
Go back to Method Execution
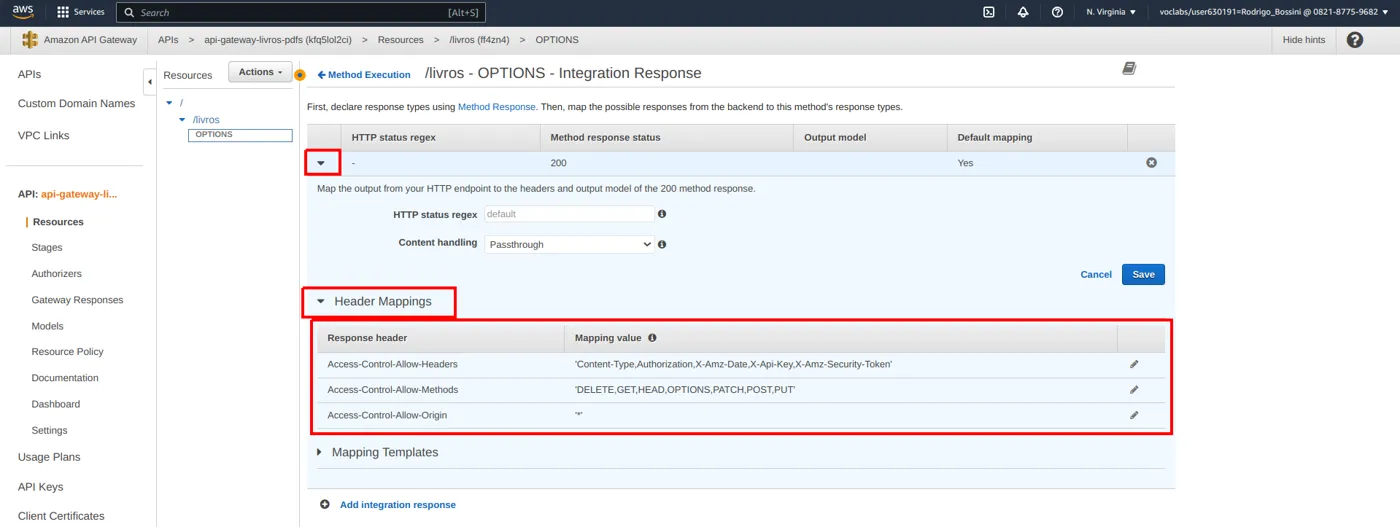coord(364,75)
